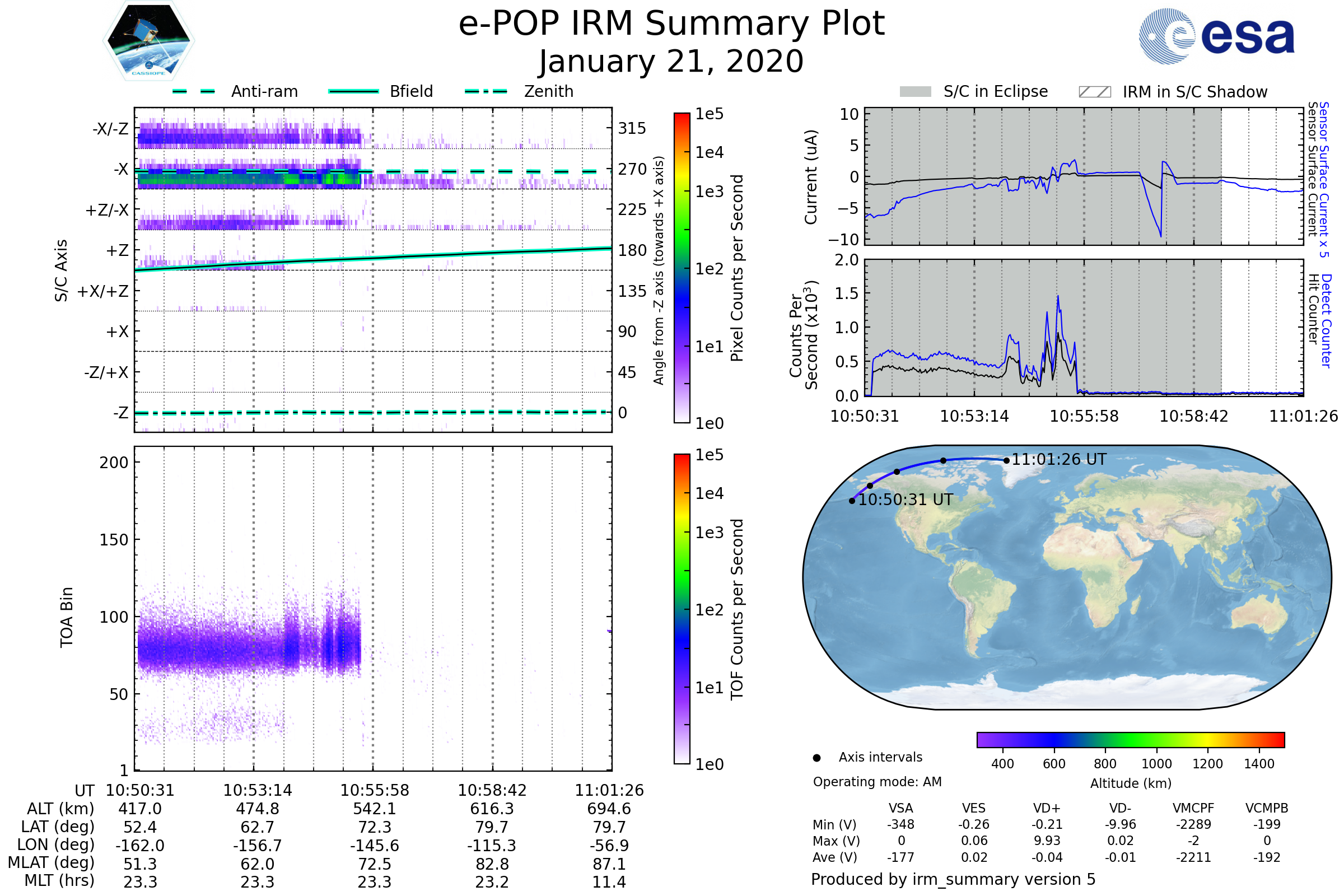
Task: Click the Operating mode: AM label
Action: click(877, 782)
